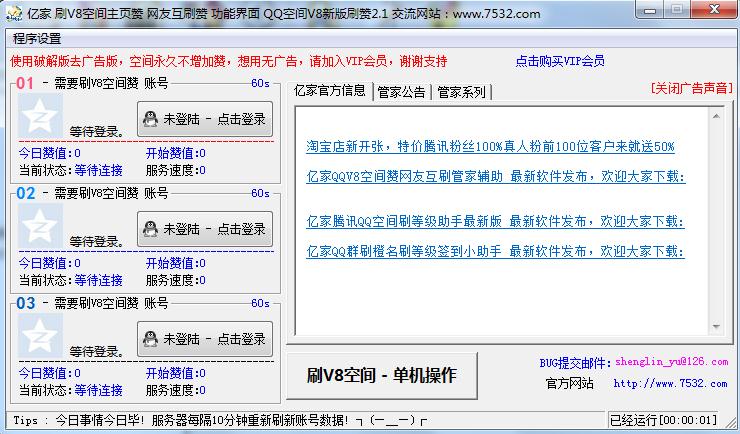Screen dimensions: 740x434
Task: Close the 亿家 window
Action: pos(715,9)
